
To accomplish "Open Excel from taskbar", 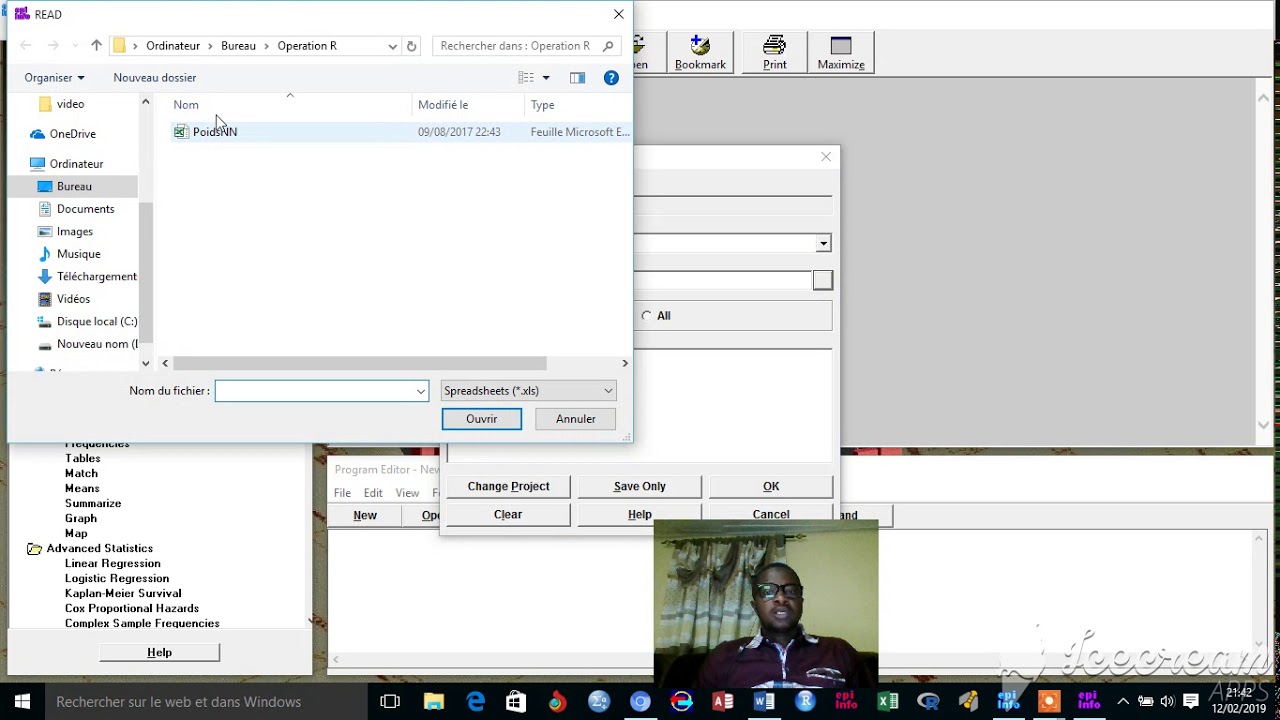I will pyautogui.click(x=887, y=702).
